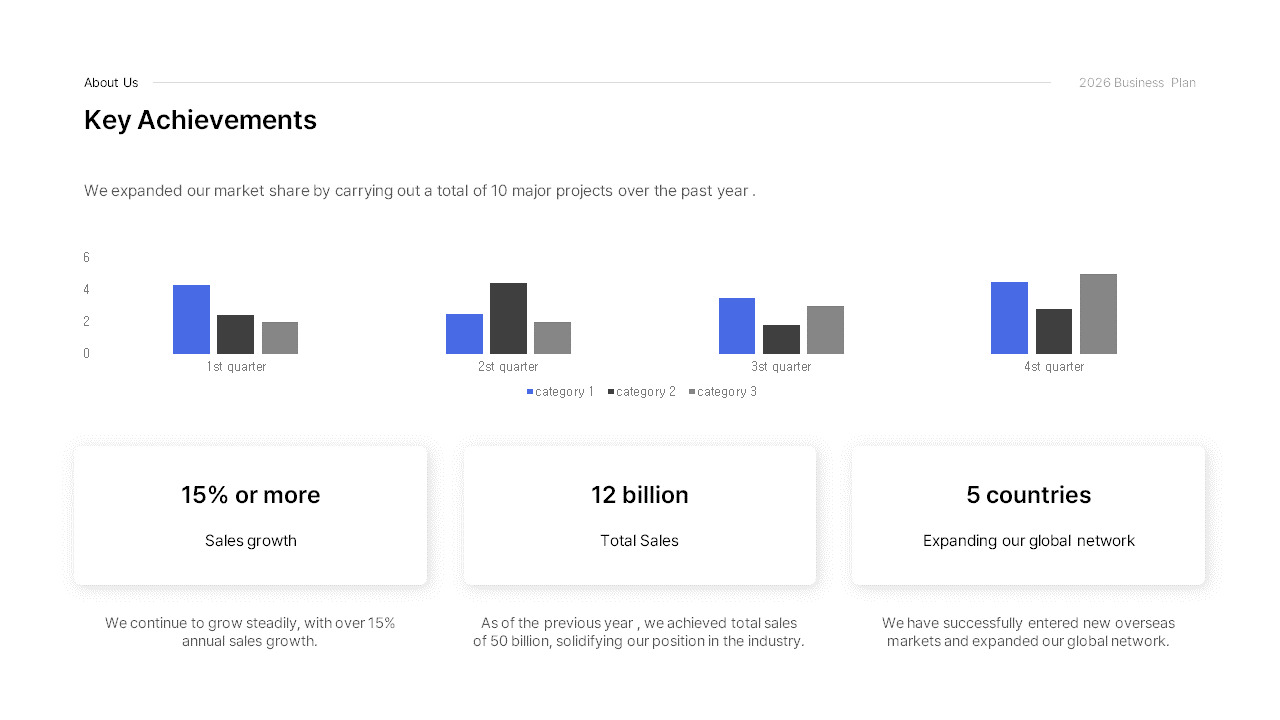The image size is (1280, 720).
Task: Click the blue bar in 4st quarter
Action: [x=1009, y=318]
